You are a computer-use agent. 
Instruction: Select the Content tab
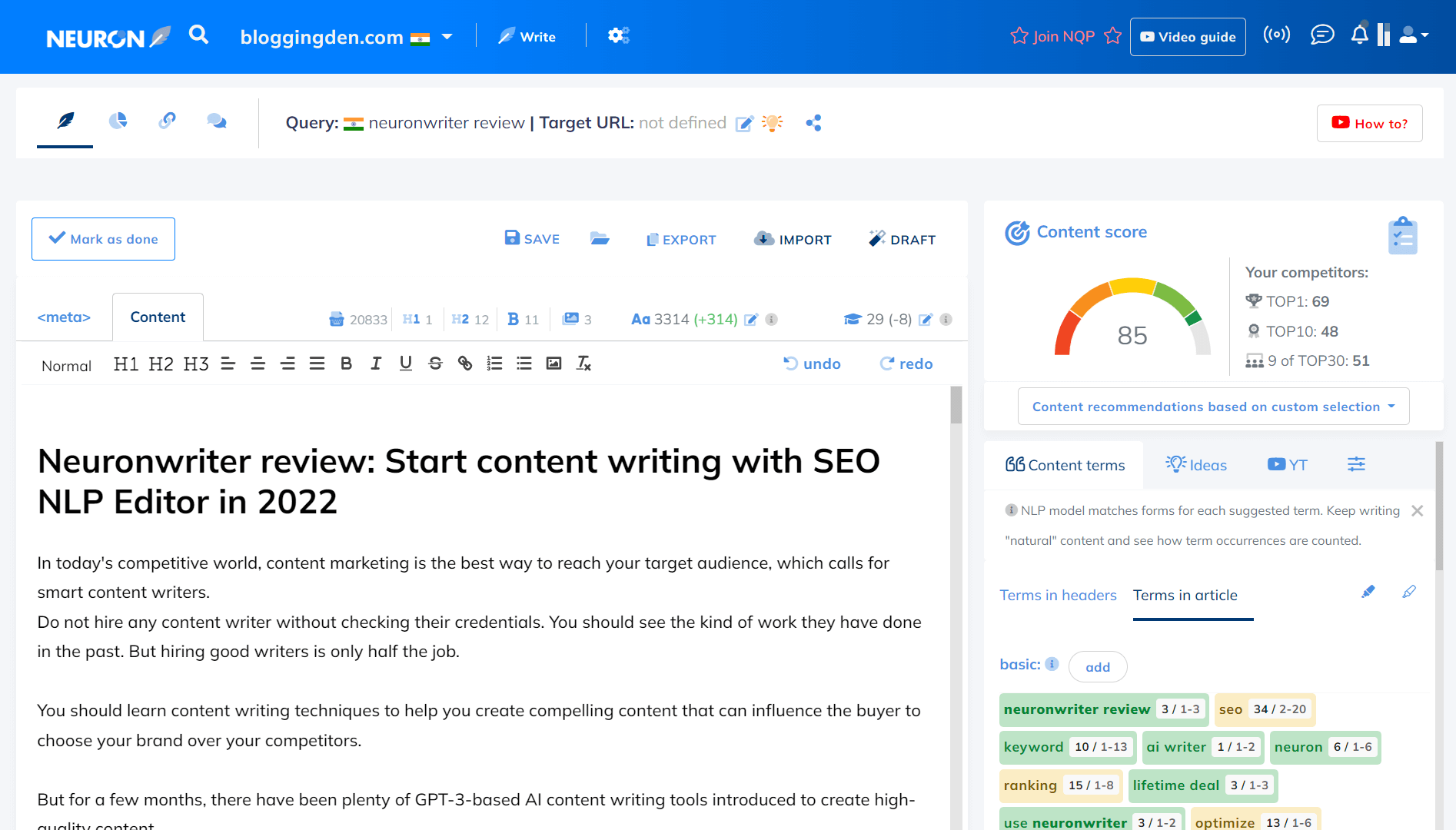[x=158, y=317]
